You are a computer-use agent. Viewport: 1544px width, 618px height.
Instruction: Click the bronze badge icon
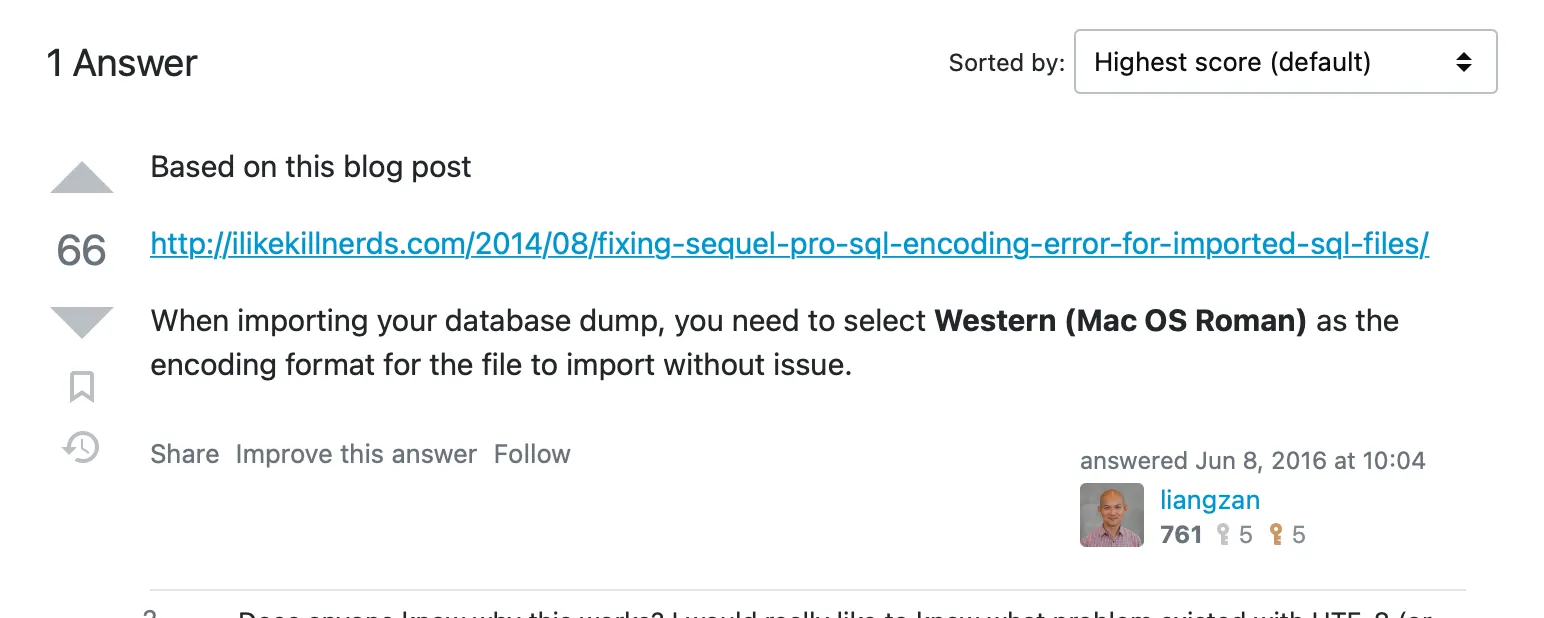(x=1275, y=535)
